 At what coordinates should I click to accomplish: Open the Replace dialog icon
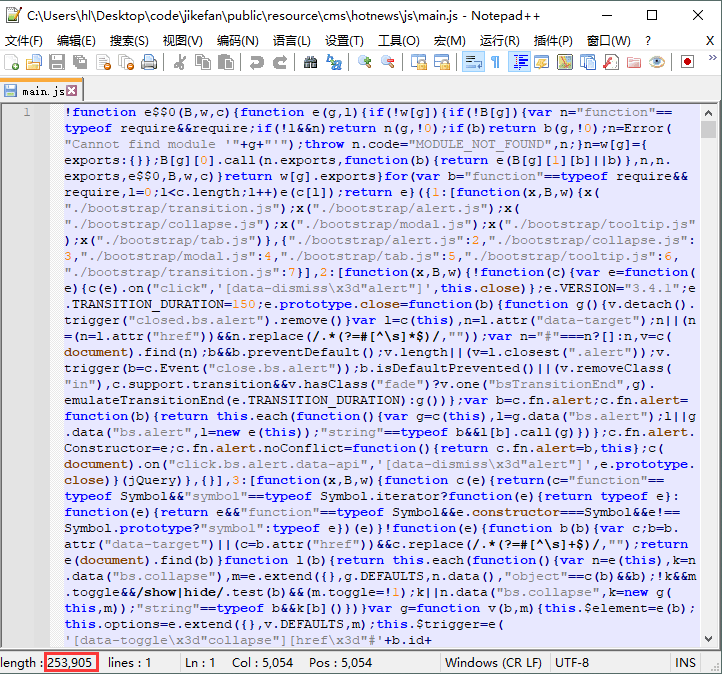333,62
